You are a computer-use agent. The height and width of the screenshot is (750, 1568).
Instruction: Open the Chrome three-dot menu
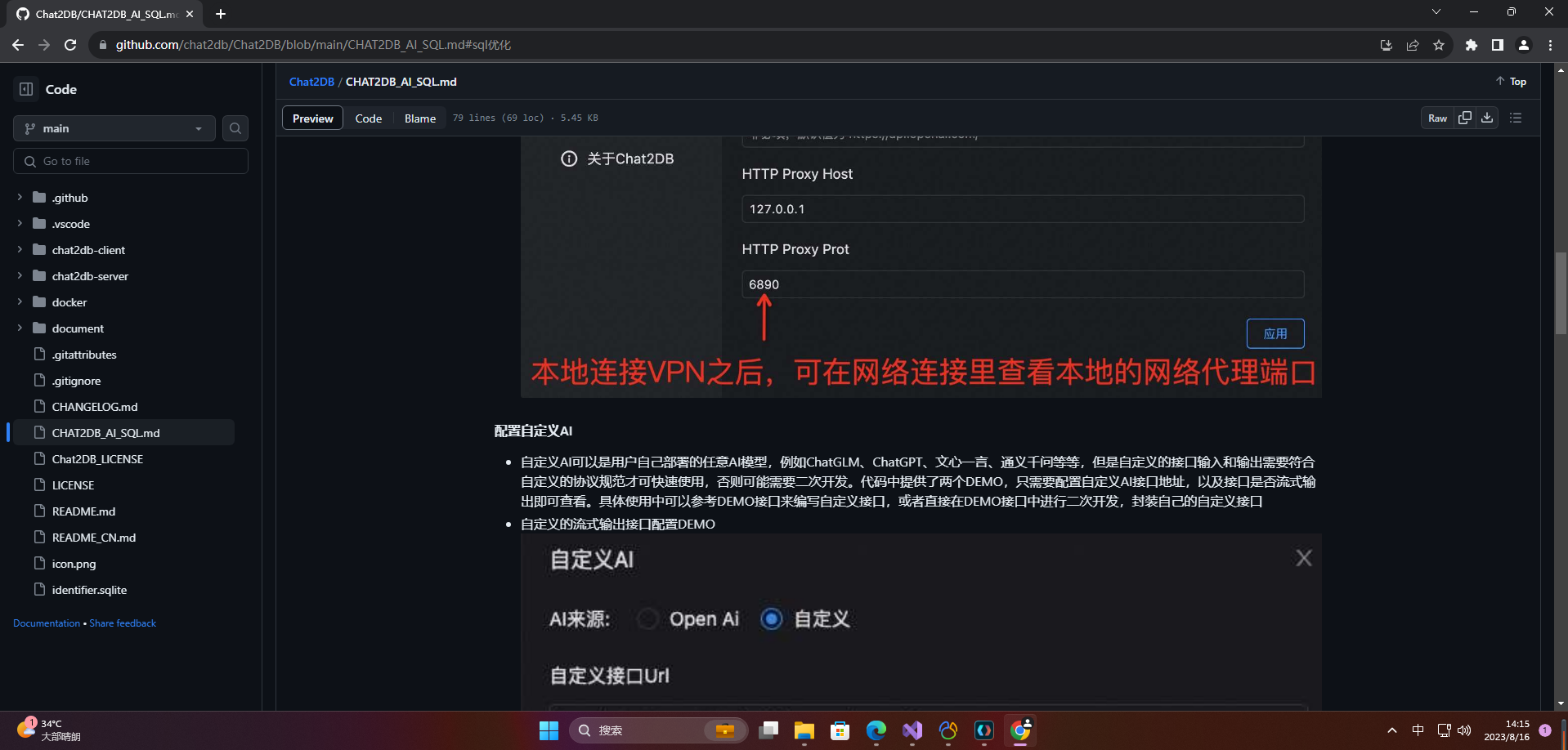coord(1550,45)
